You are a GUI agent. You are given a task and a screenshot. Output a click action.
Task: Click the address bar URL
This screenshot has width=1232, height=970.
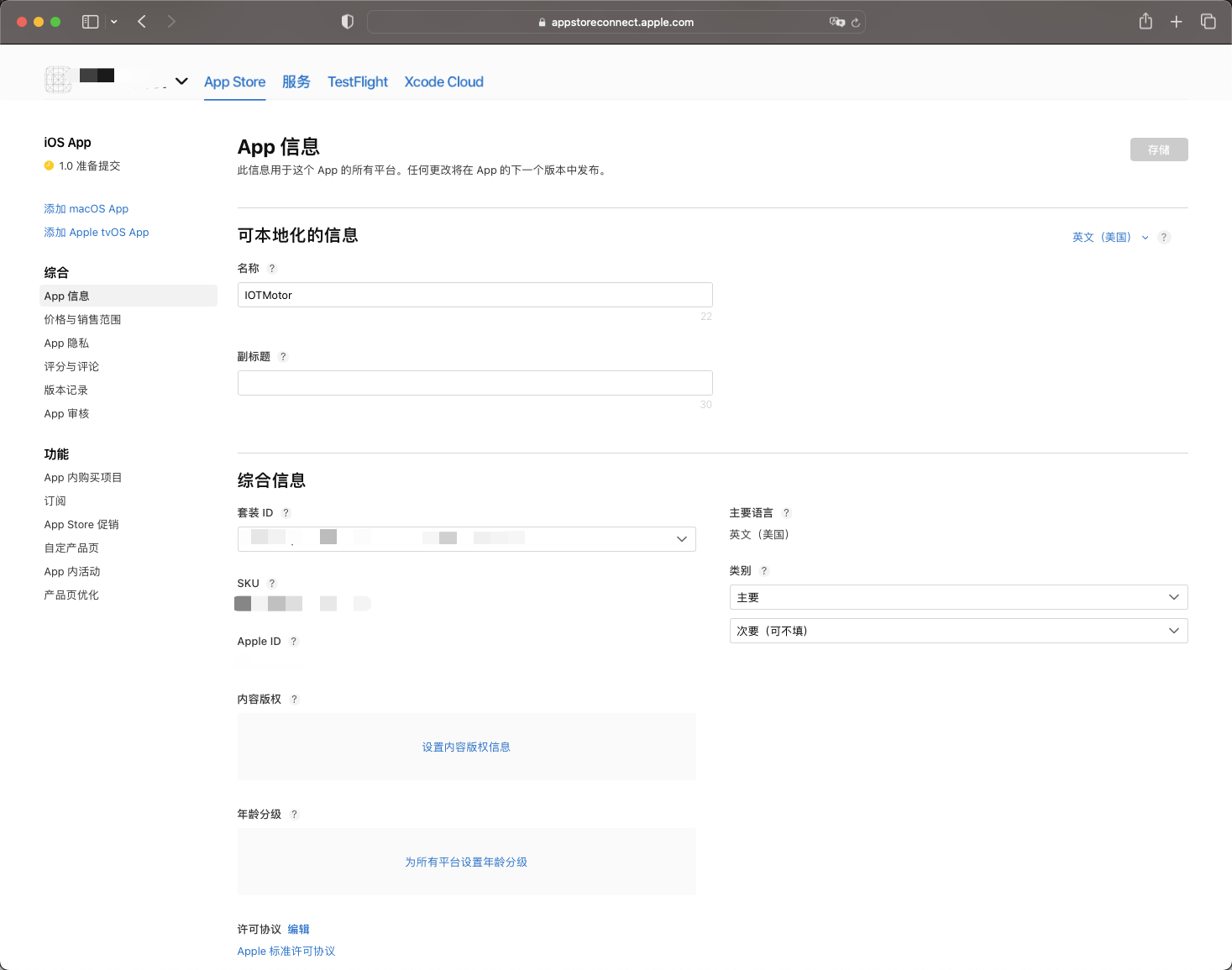coord(622,23)
